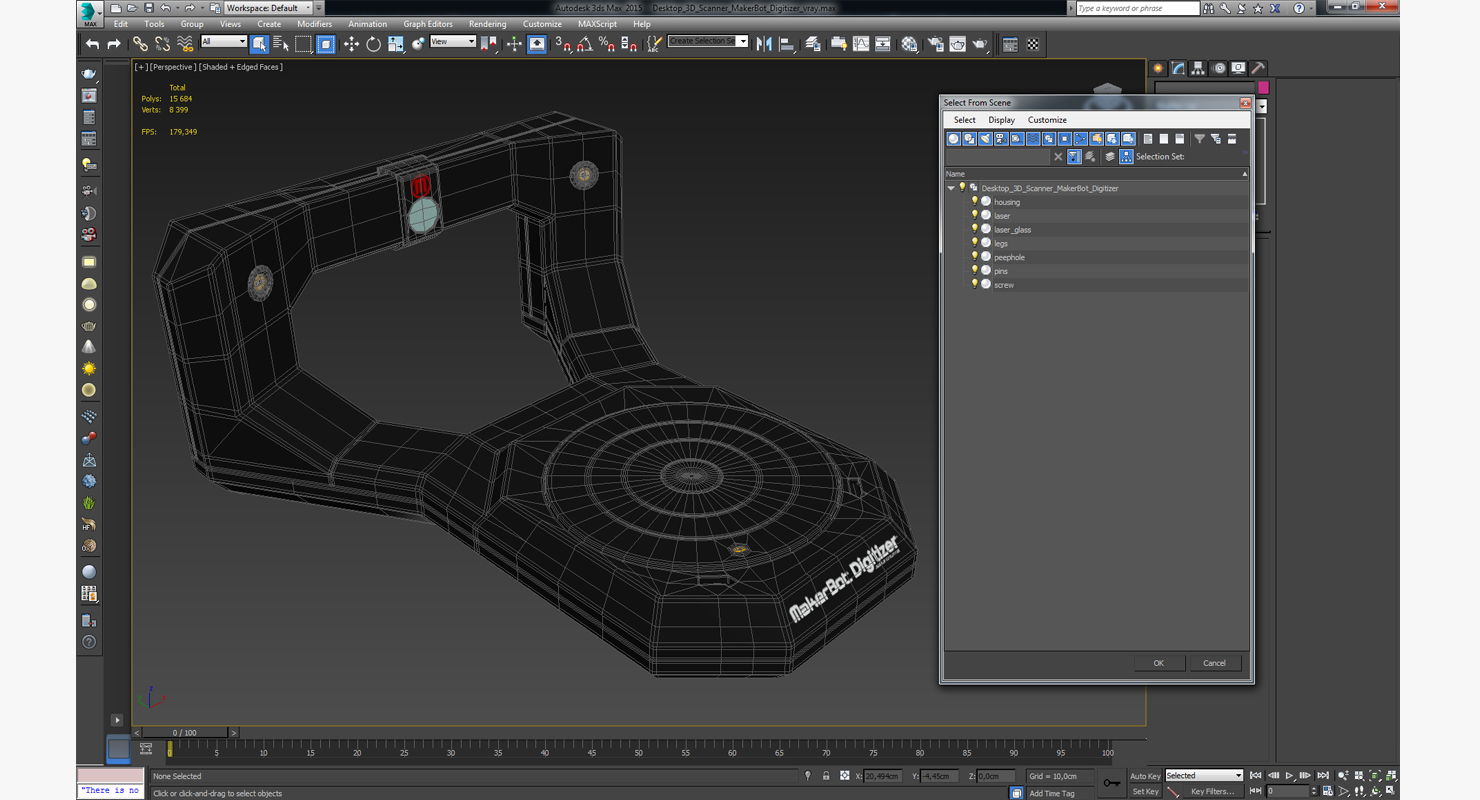
Task: Collapse Desktop_3D_Scanner_MakerBot_Digitizer tree node
Action: [951, 188]
